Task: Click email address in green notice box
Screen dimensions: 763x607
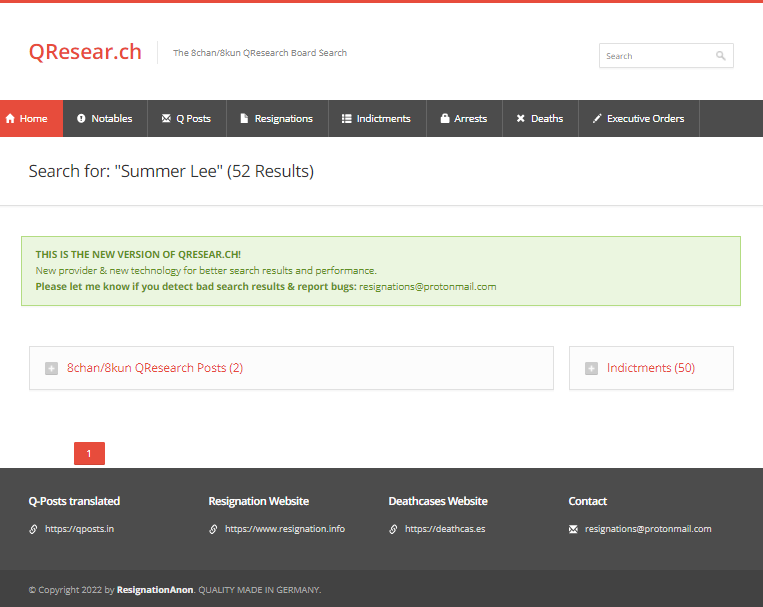Action: tap(428, 287)
